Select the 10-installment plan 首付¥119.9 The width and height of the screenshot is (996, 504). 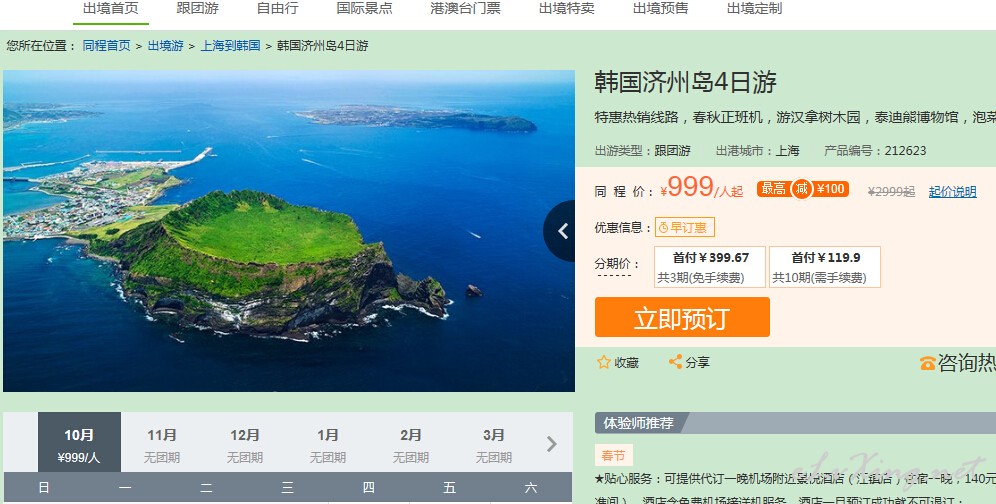[825, 267]
